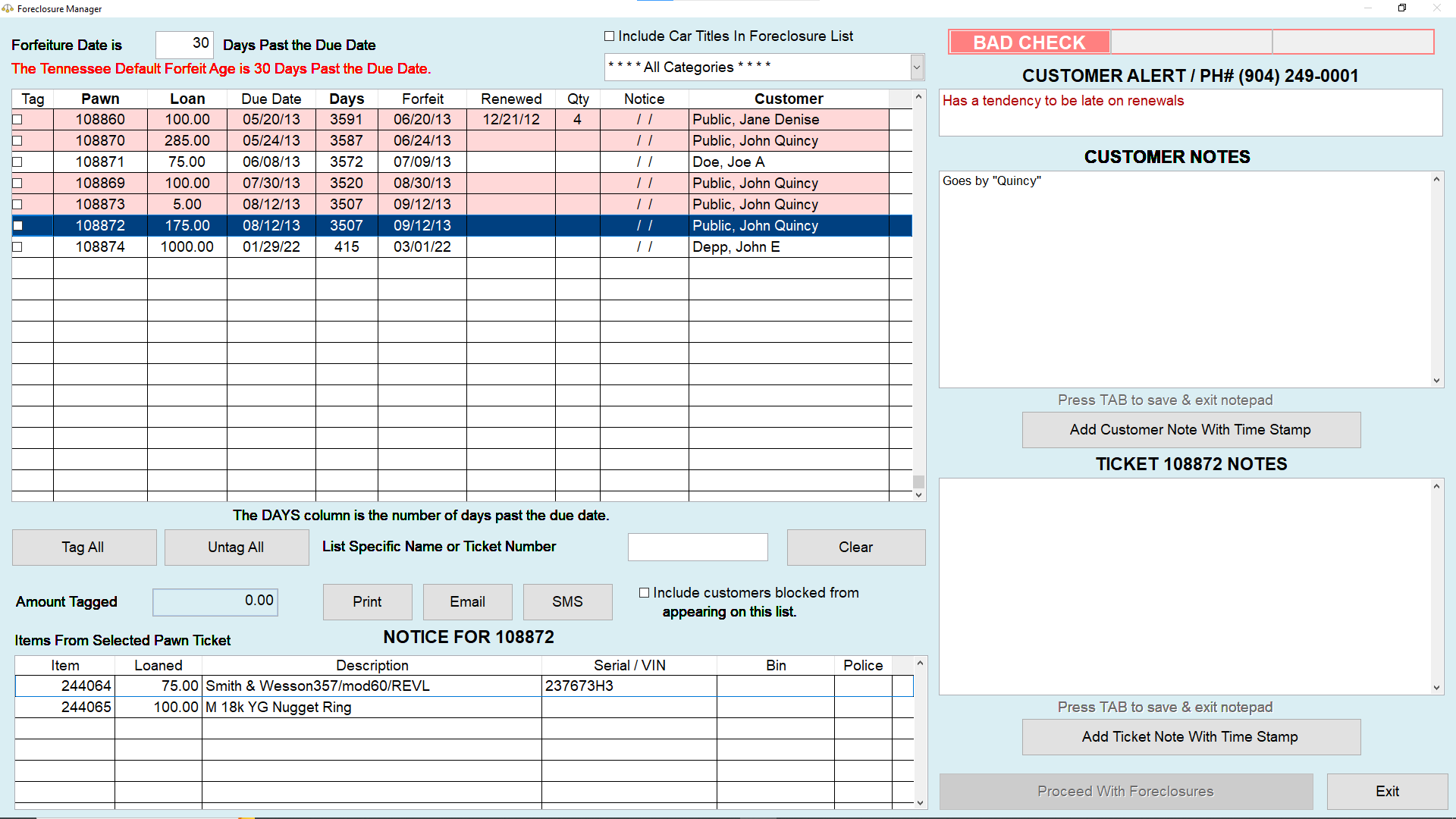
Task: Click scroll down arrow in pawn list
Action: [x=918, y=495]
